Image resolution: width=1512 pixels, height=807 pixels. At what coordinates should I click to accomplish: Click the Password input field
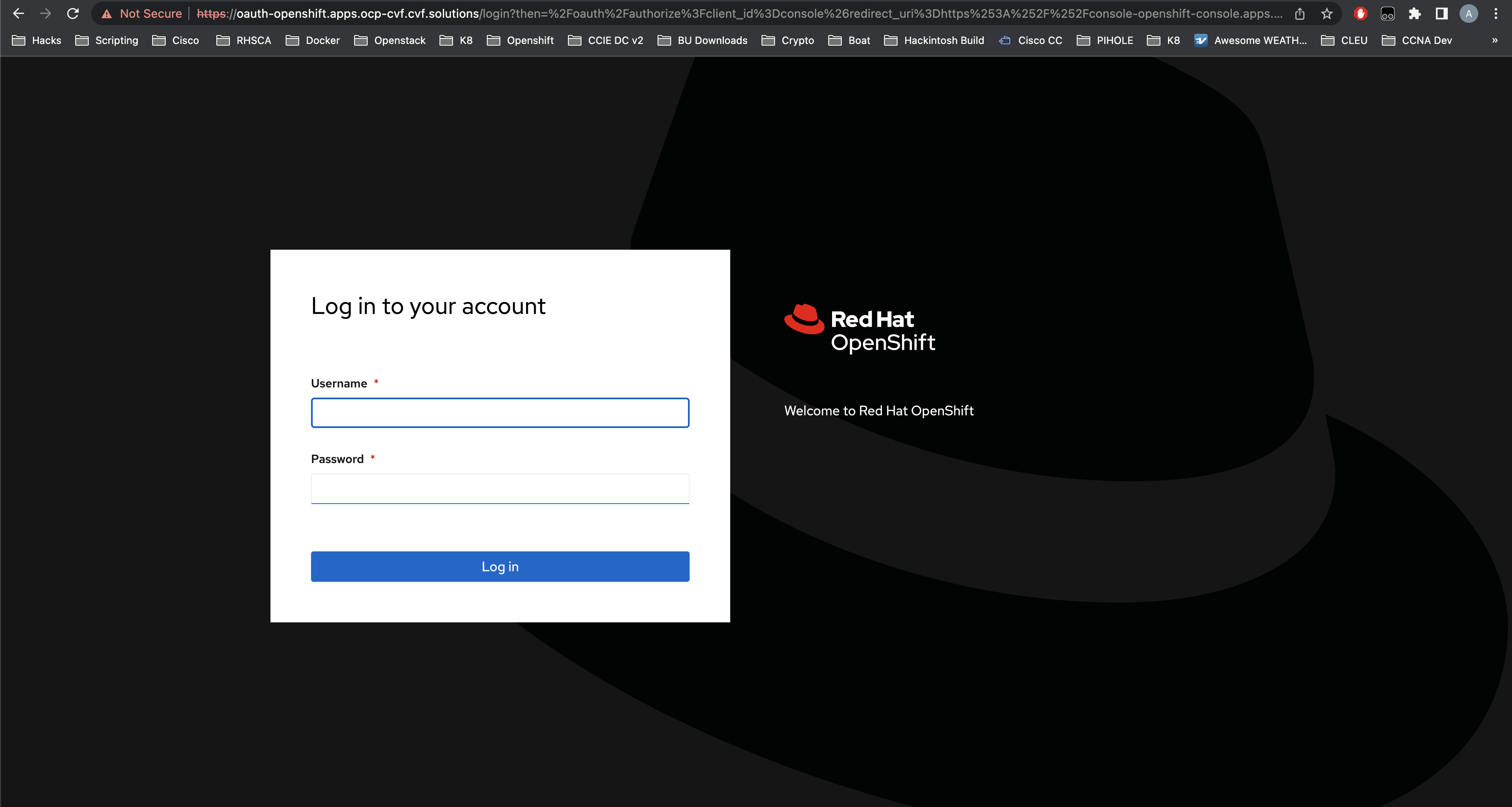[x=500, y=488]
